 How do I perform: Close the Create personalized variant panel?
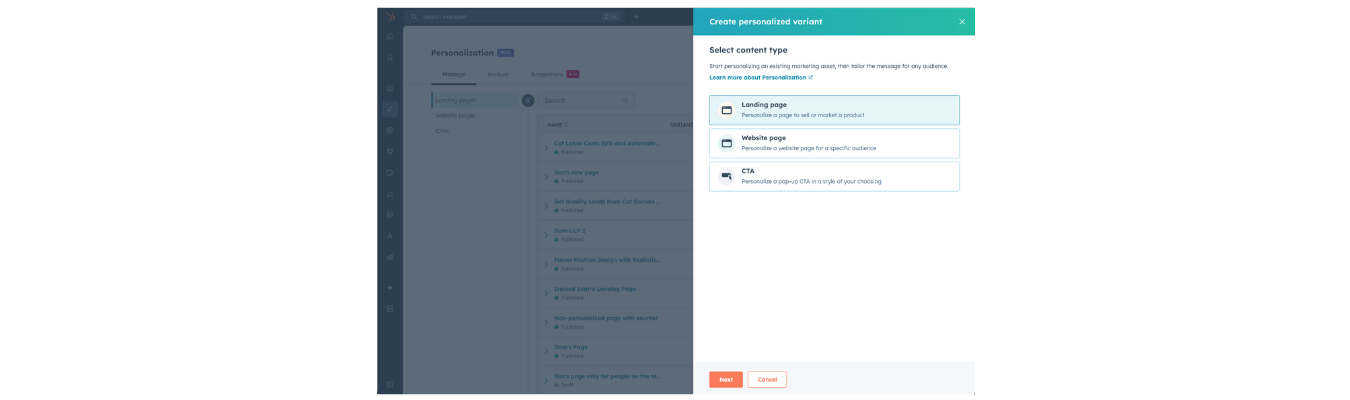coord(962,21)
